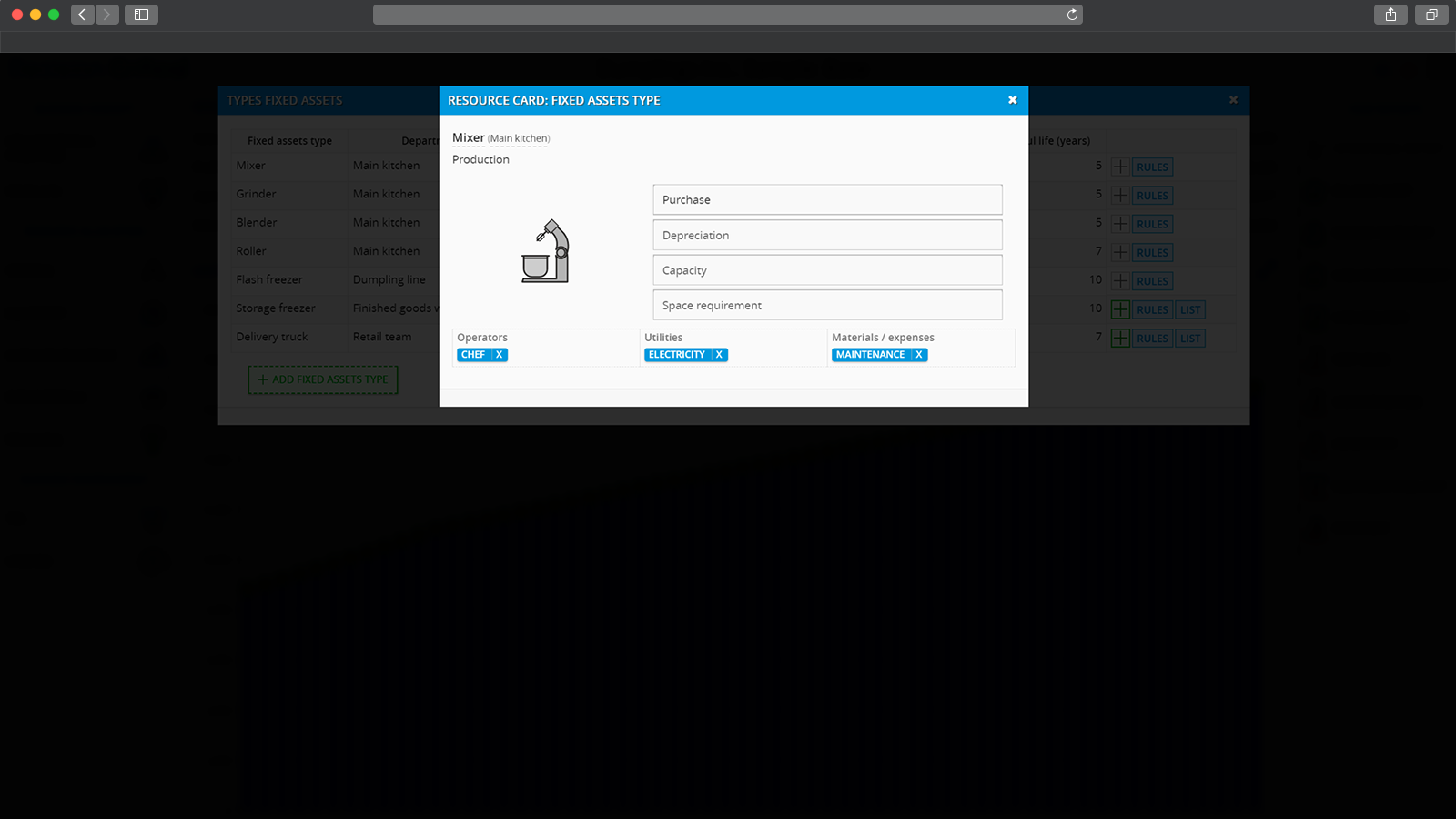Open the Purchase section
Screen dimensions: 1456x819
tap(827, 200)
